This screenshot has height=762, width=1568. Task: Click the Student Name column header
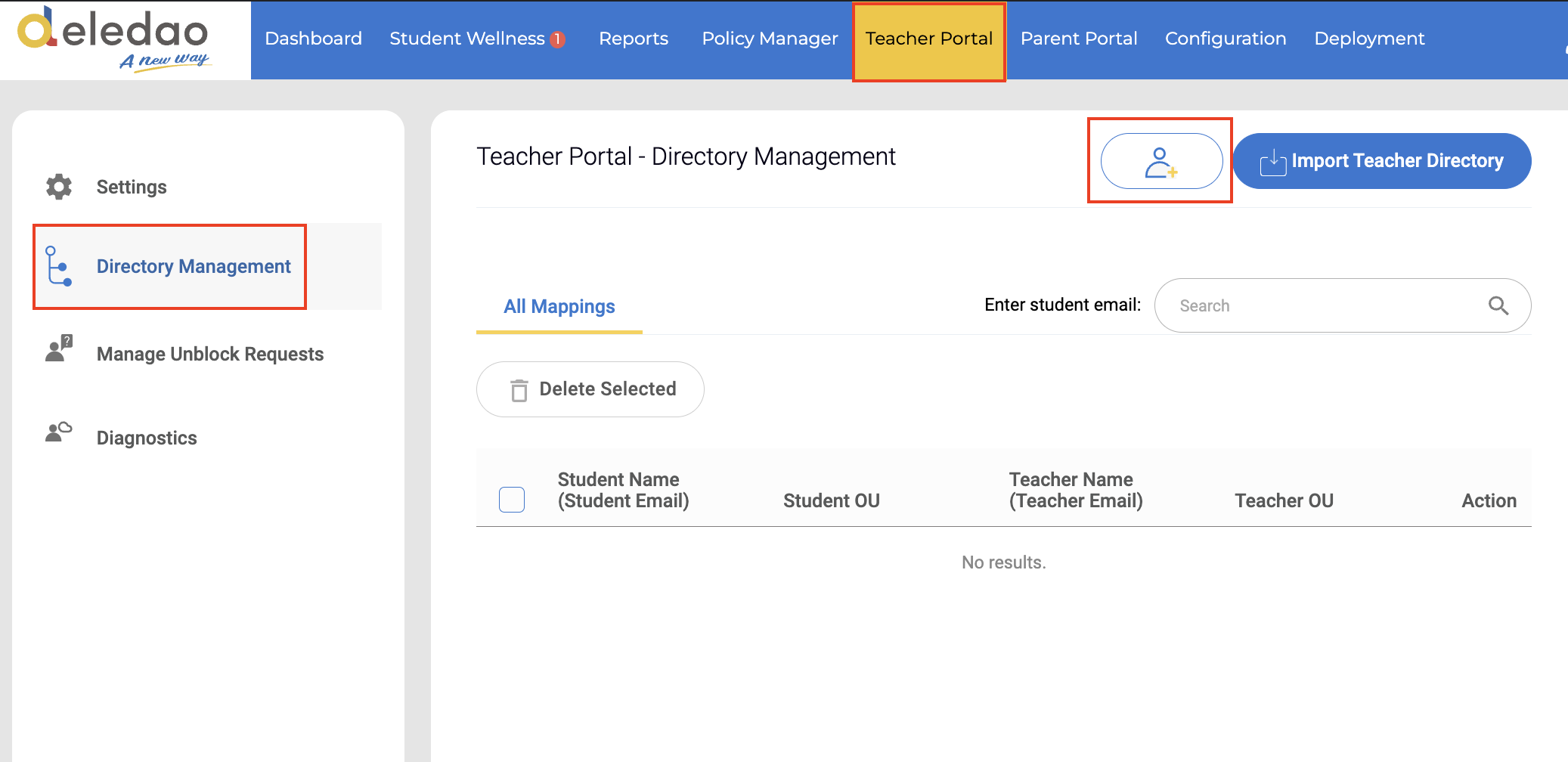pos(624,490)
